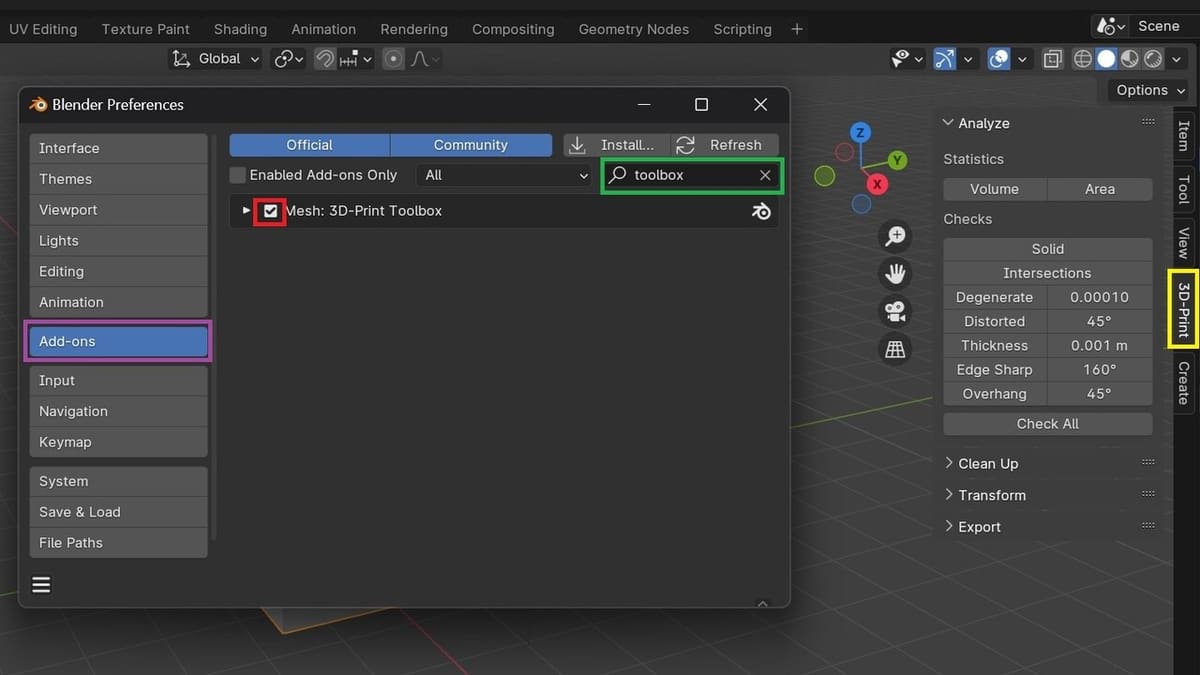Click the Area statistics button
Image resolution: width=1200 pixels, height=675 pixels.
(1100, 189)
